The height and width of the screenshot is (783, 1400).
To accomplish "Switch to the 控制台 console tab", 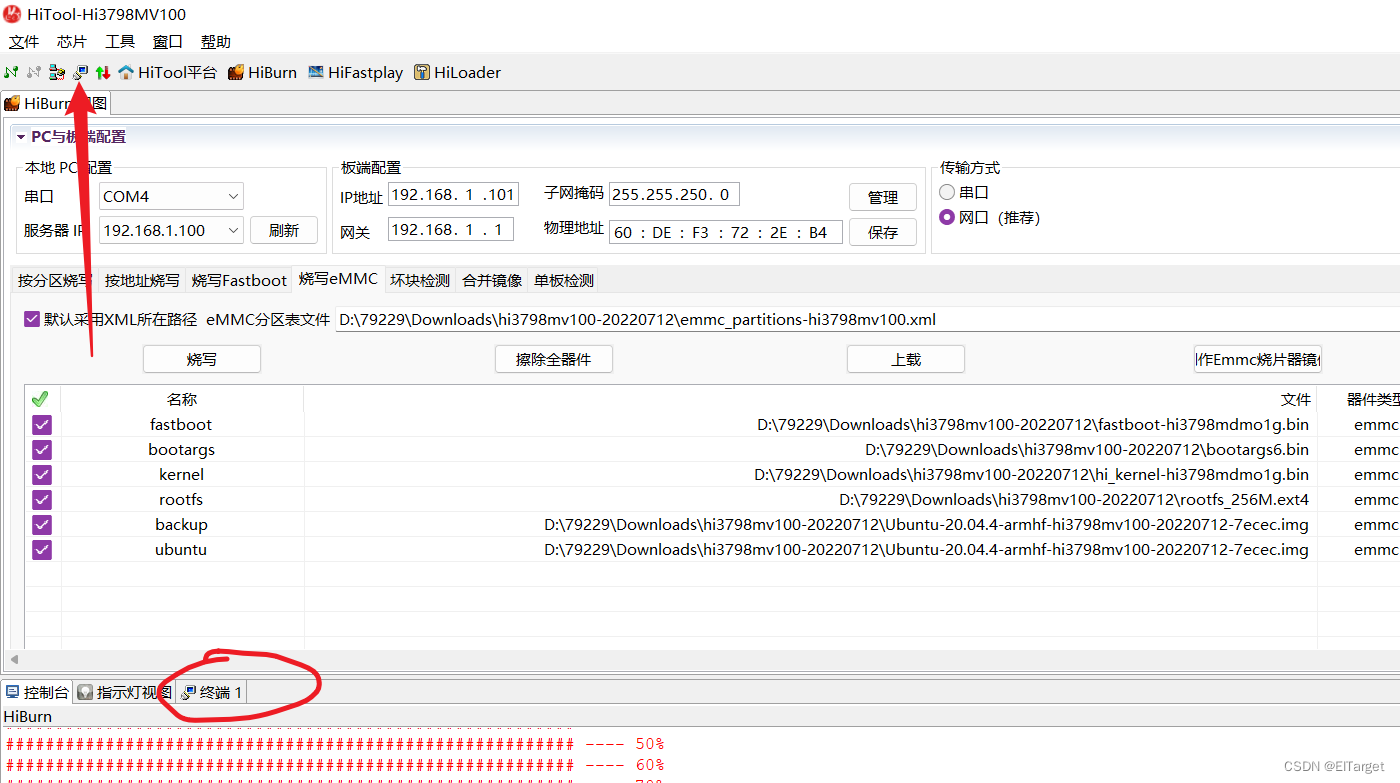I will point(38,692).
